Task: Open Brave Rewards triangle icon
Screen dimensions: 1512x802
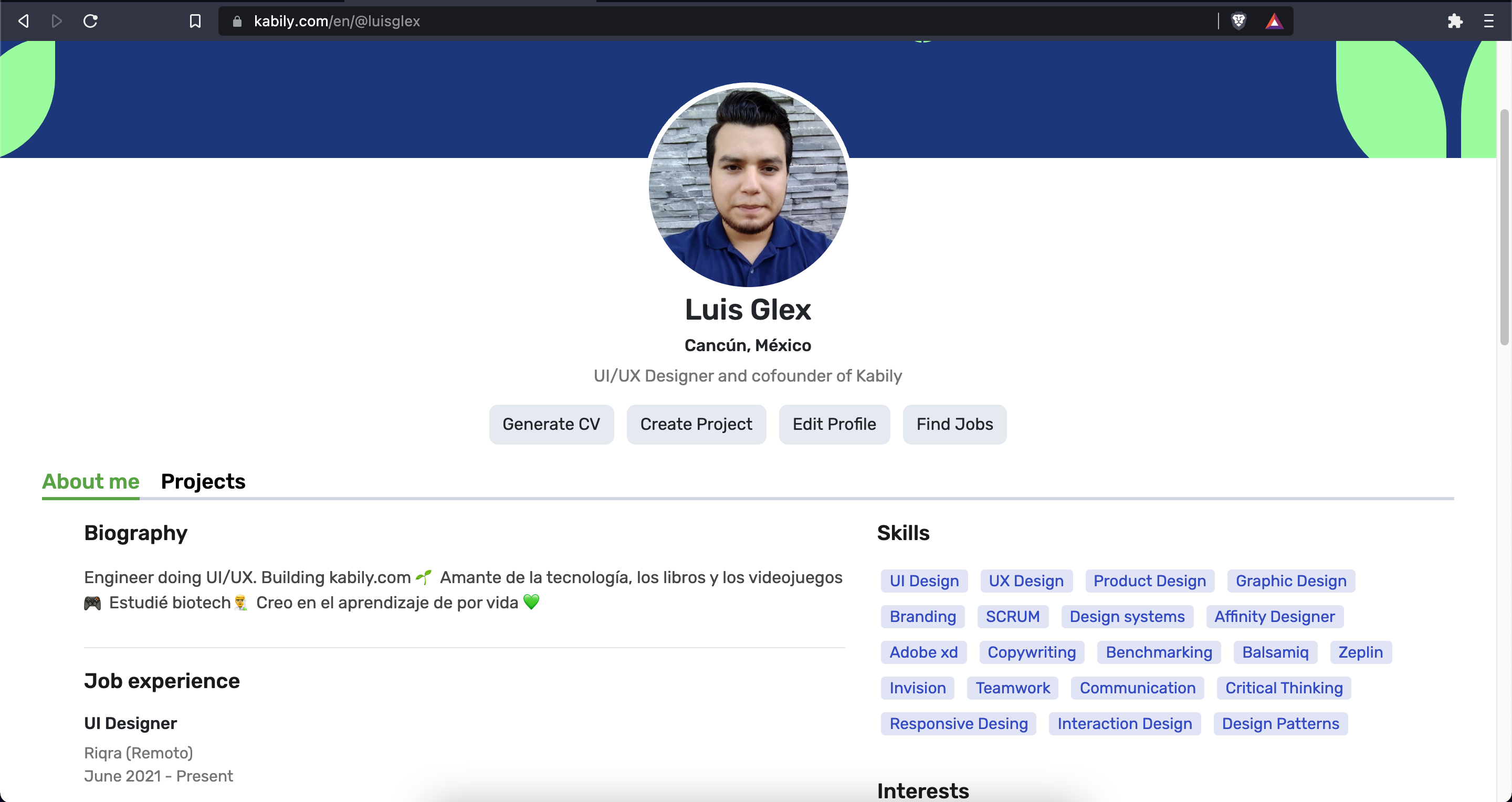Action: (1274, 22)
